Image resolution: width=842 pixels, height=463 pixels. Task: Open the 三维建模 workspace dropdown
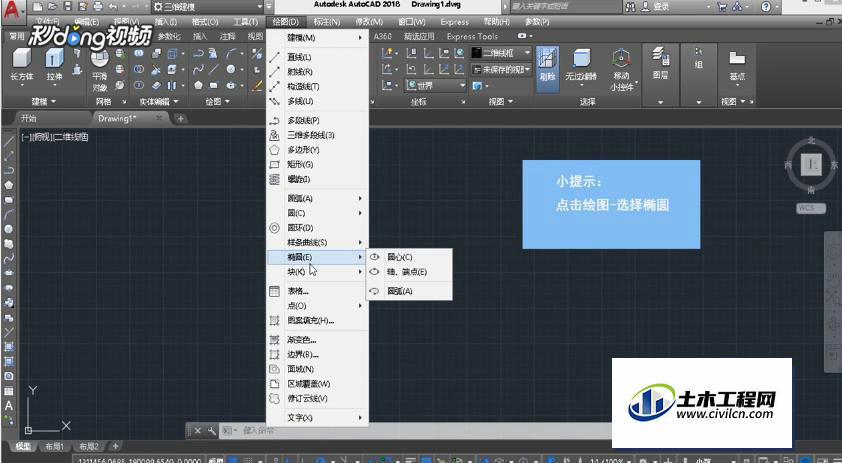[209, 7]
